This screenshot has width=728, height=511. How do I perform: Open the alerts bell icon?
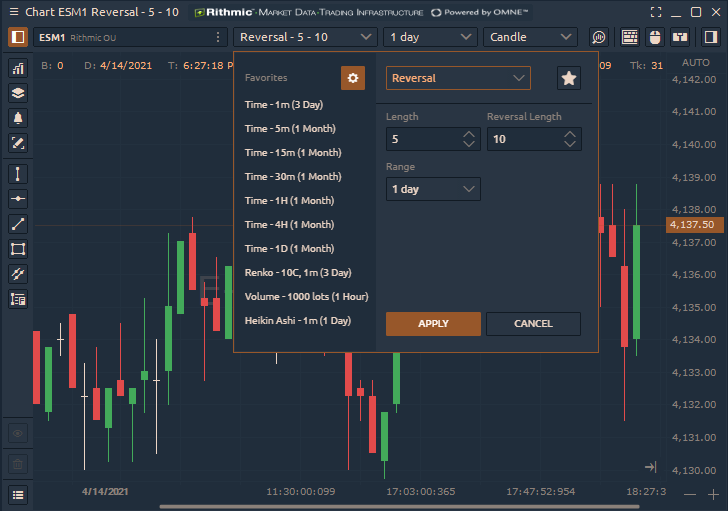pos(18,118)
